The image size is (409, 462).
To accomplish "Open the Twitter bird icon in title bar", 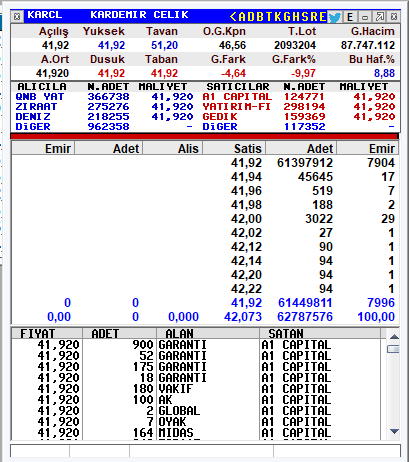I will tap(334, 17).
